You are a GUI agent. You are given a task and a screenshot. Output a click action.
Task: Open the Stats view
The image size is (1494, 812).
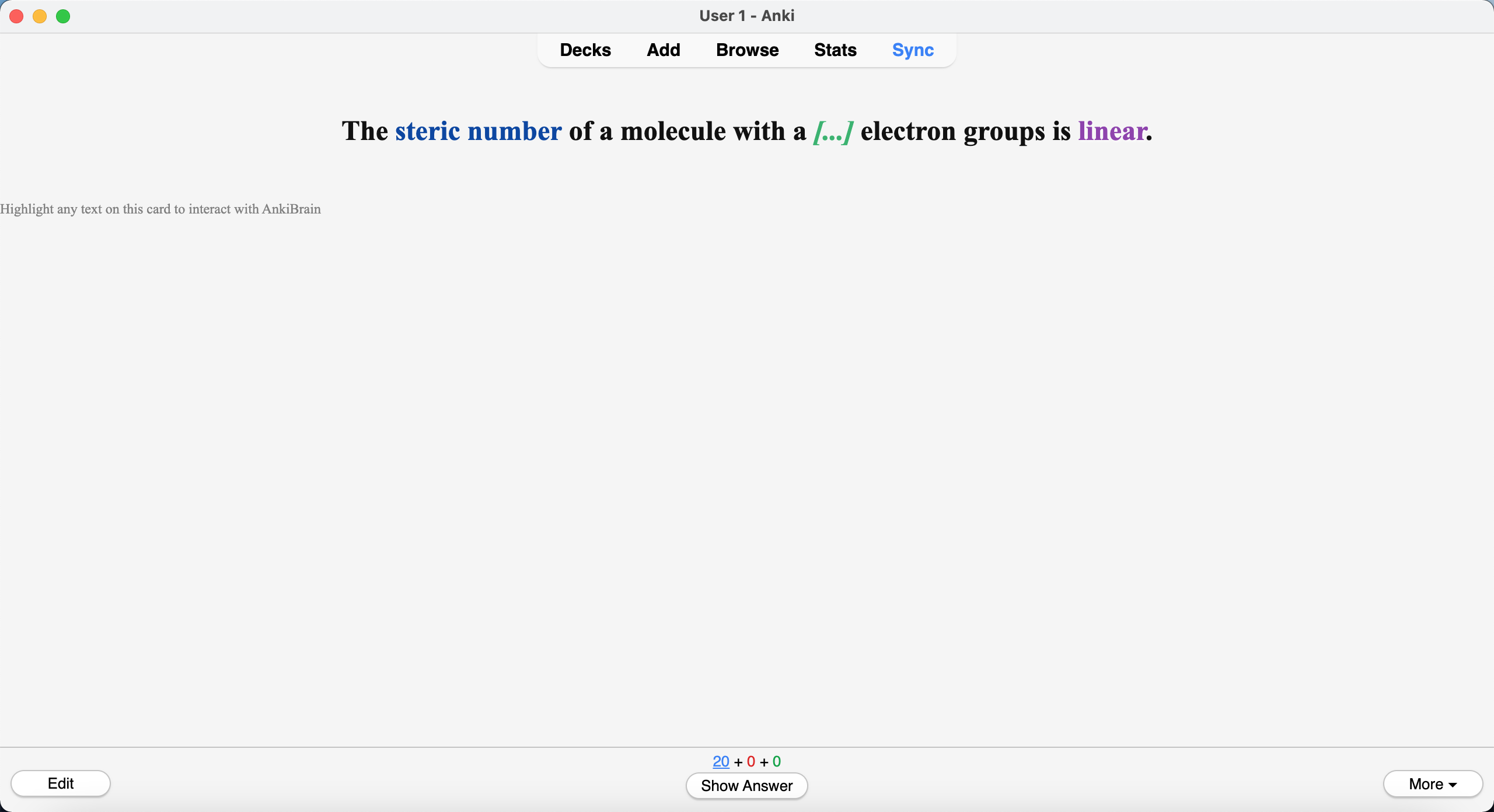pyautogui.click(x=835, y=50)
